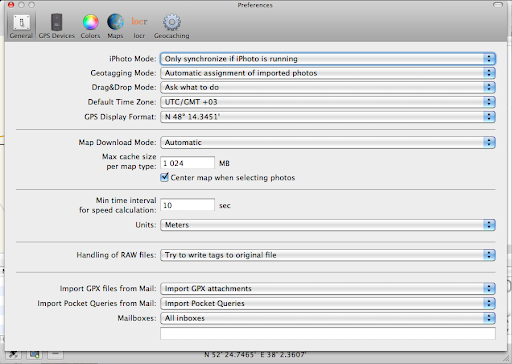The height and width of the screenshot is (364, 512).
Task: Open the General preferences pane
Action: tap(21, 26)
